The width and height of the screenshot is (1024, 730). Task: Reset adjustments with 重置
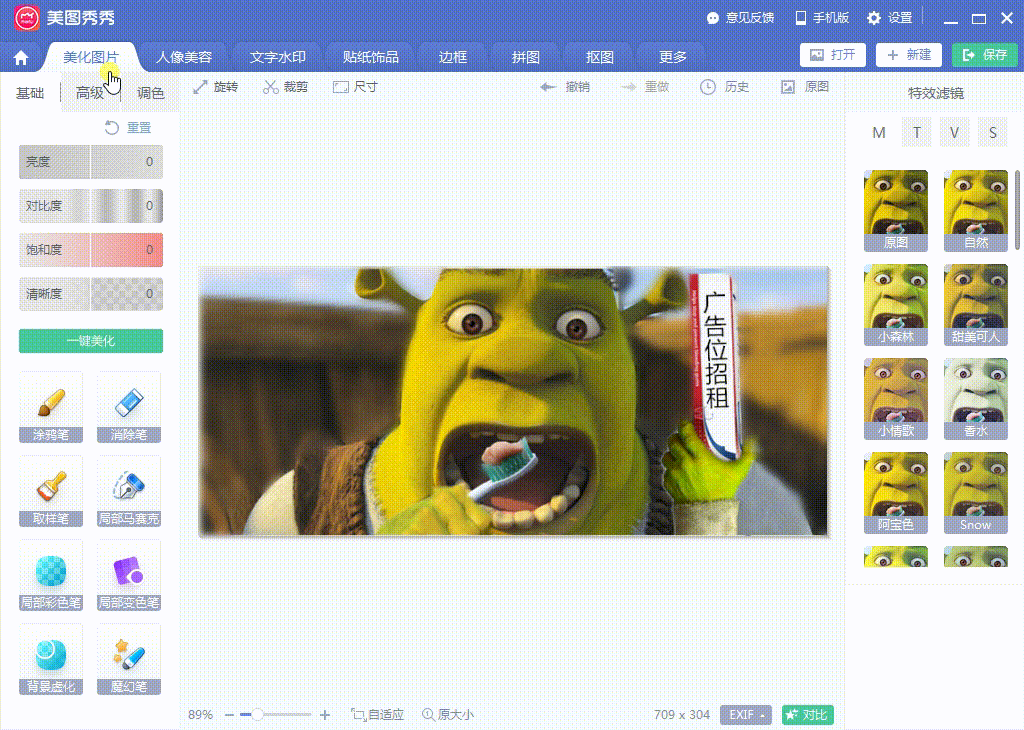pyautogui.click(x=128, y=127)
